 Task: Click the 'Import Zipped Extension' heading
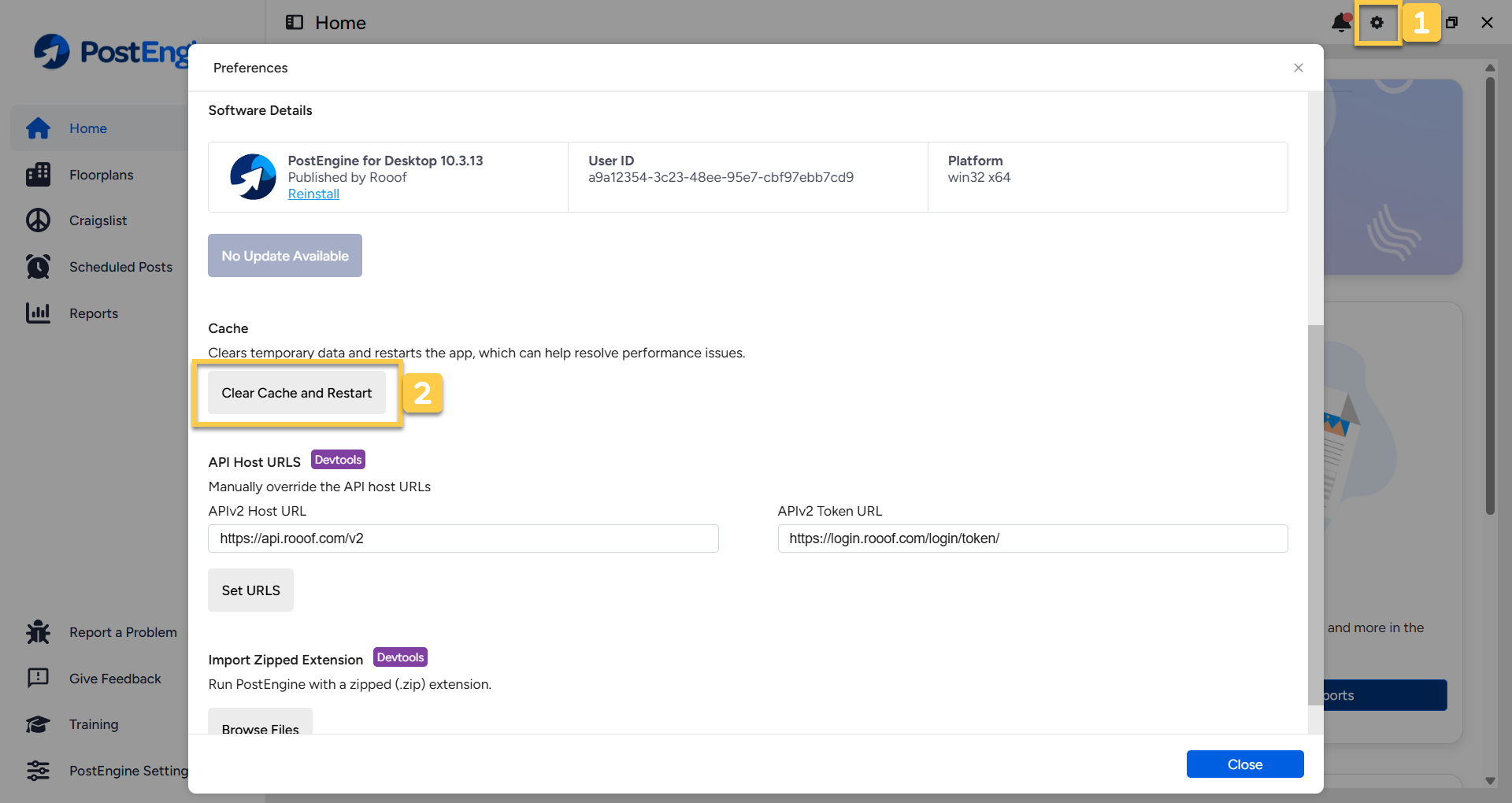tap(286, 660)
